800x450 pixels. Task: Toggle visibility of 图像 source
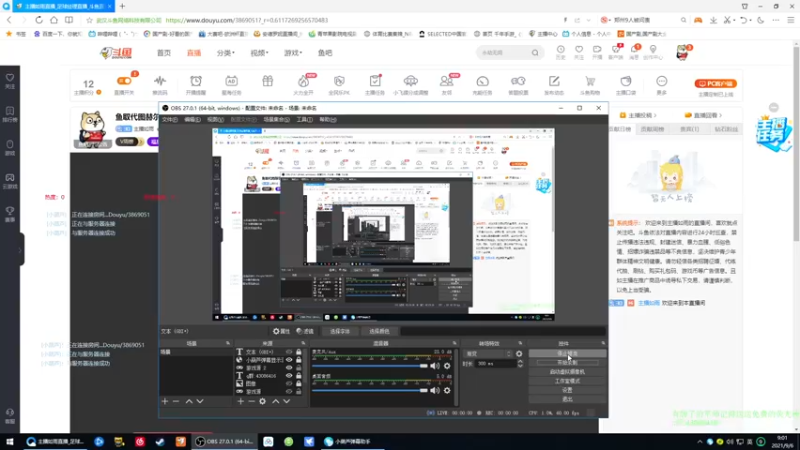289,384
